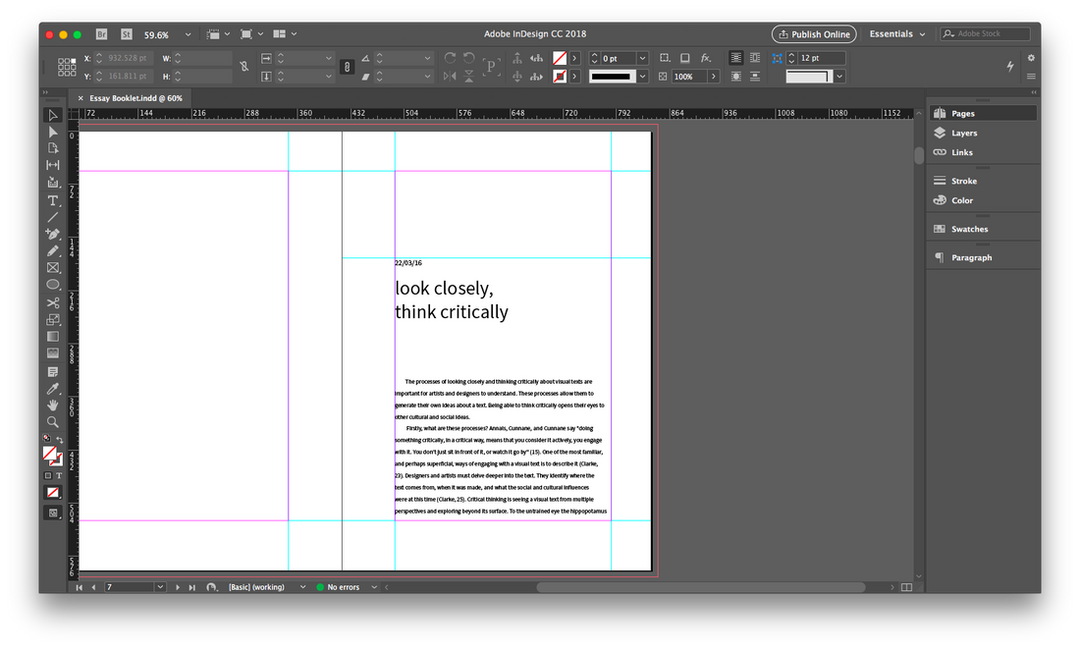This screenshot has height=649, width=1080.
Task: Choose the Direct Selection tool
Action: tap(53, 132)
